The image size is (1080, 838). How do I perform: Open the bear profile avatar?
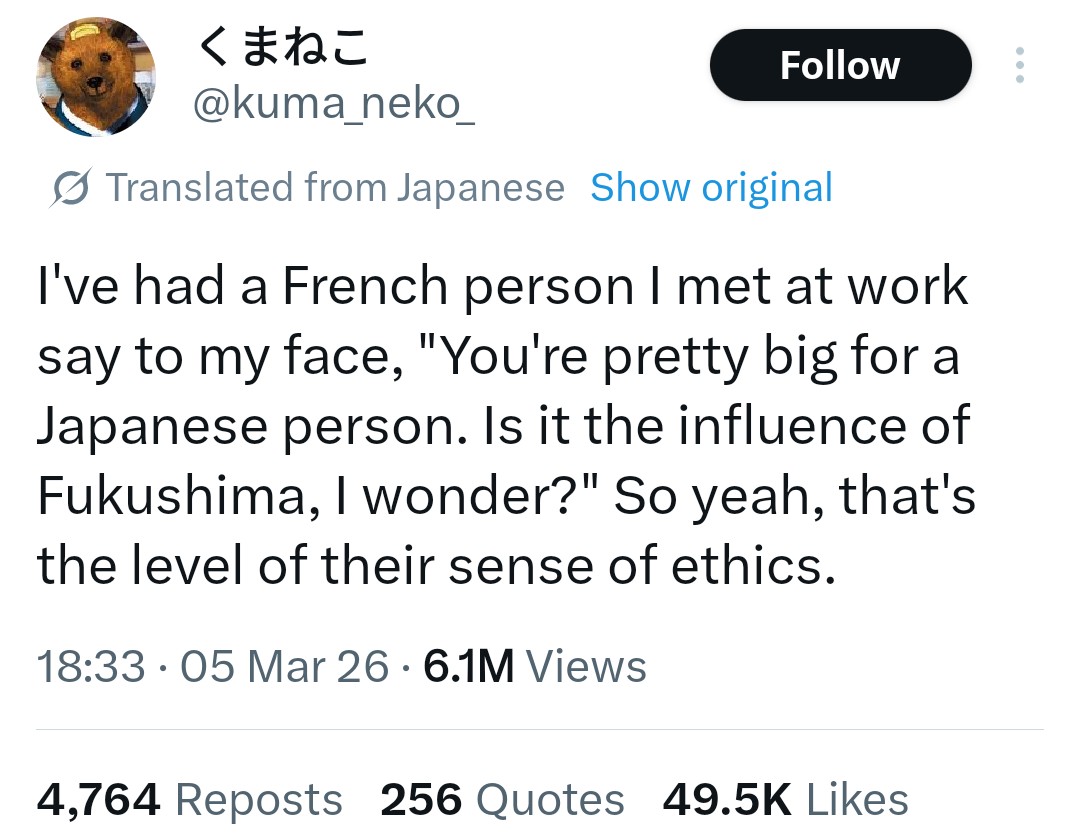tap(97, 77)
